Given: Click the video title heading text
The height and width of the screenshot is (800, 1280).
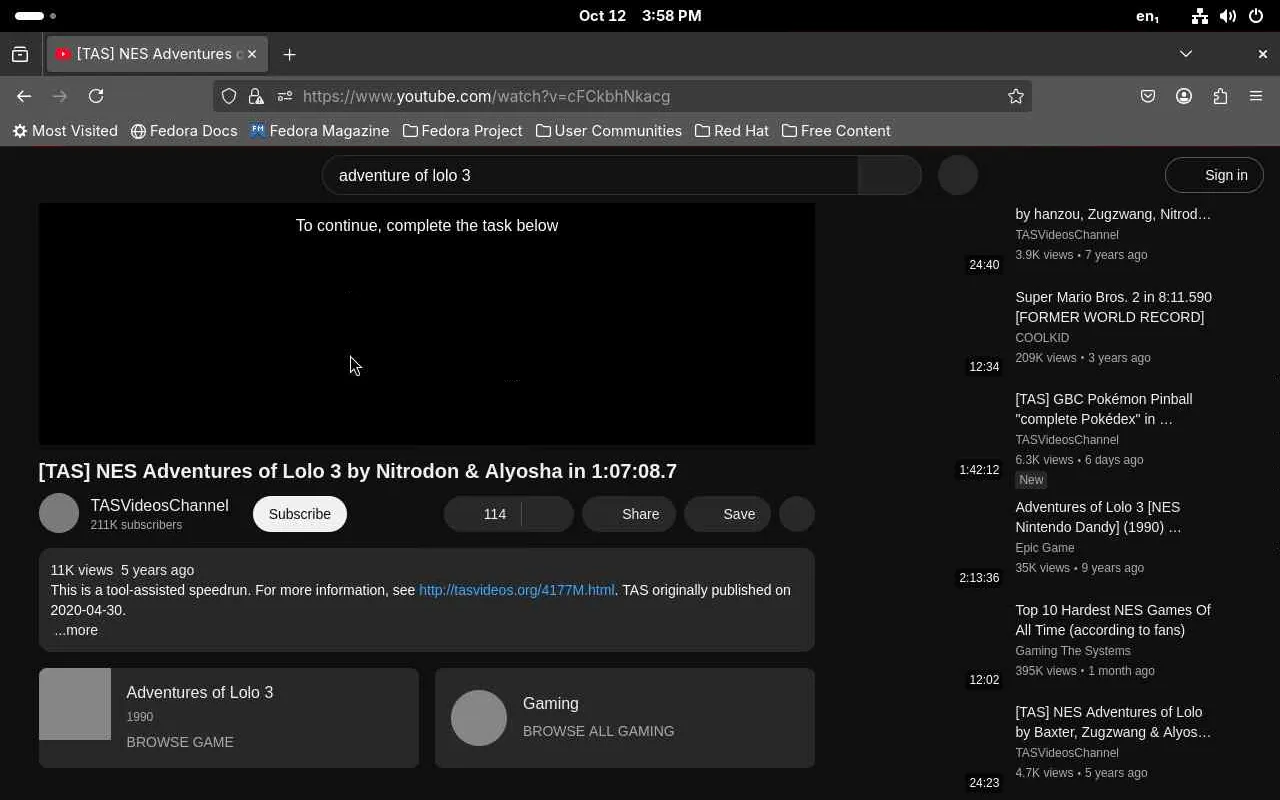Looking at the screenshot, I should coord(358,471).
